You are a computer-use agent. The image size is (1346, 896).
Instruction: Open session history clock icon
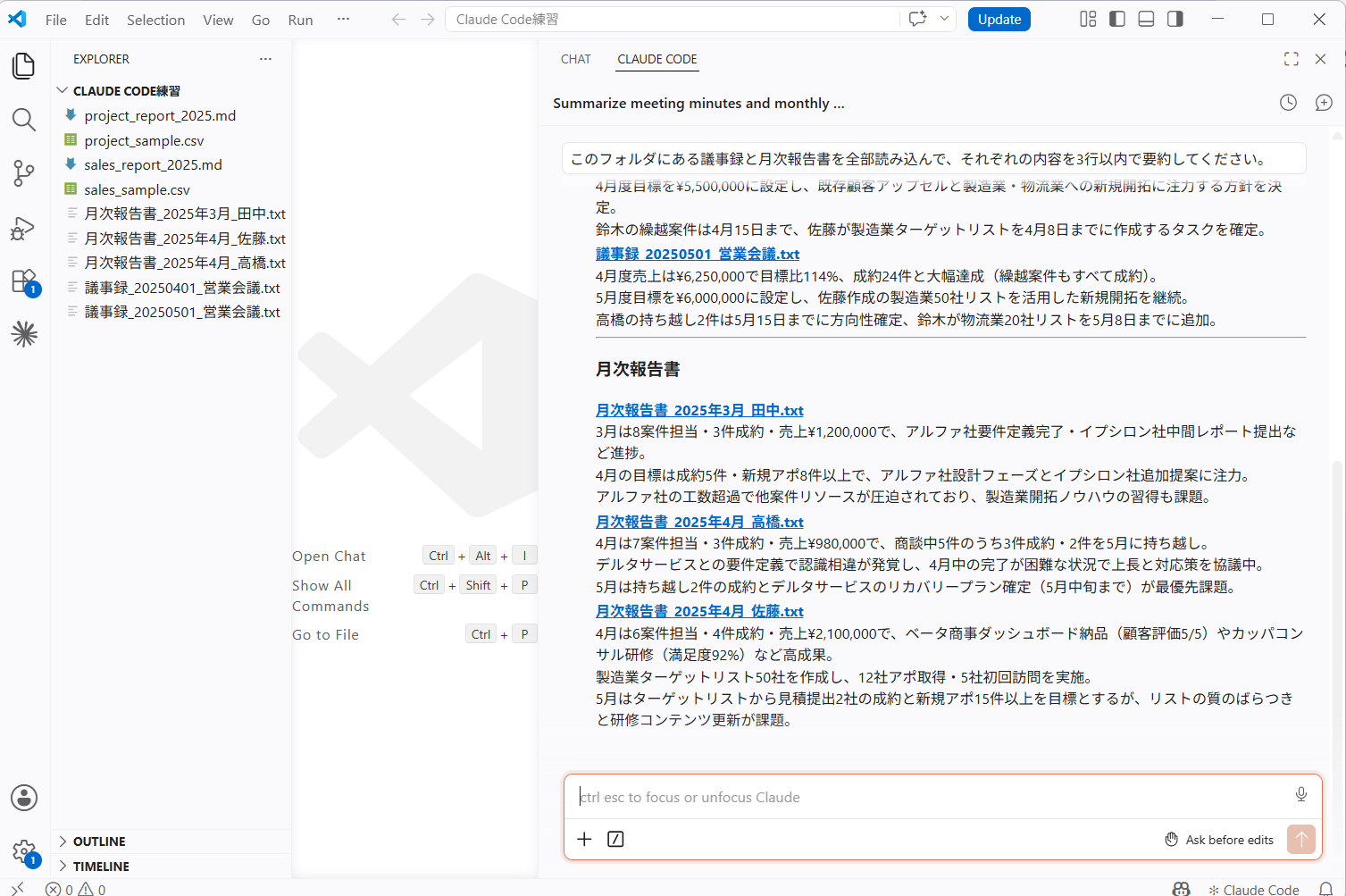click(x=1288, y=103)
